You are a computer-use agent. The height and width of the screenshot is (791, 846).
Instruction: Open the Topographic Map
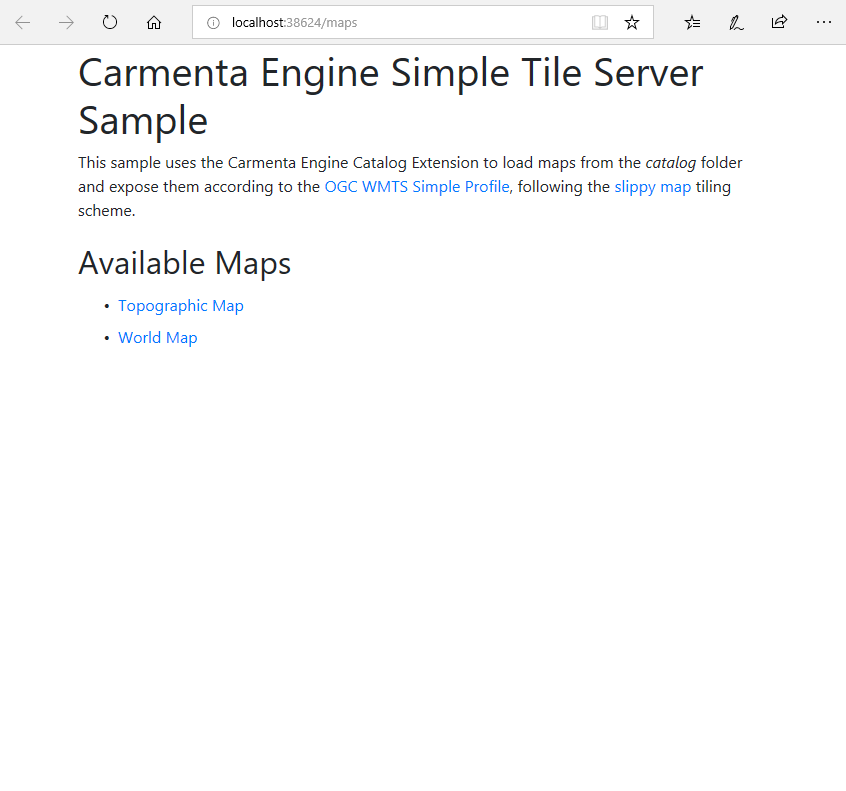point(181,306)
